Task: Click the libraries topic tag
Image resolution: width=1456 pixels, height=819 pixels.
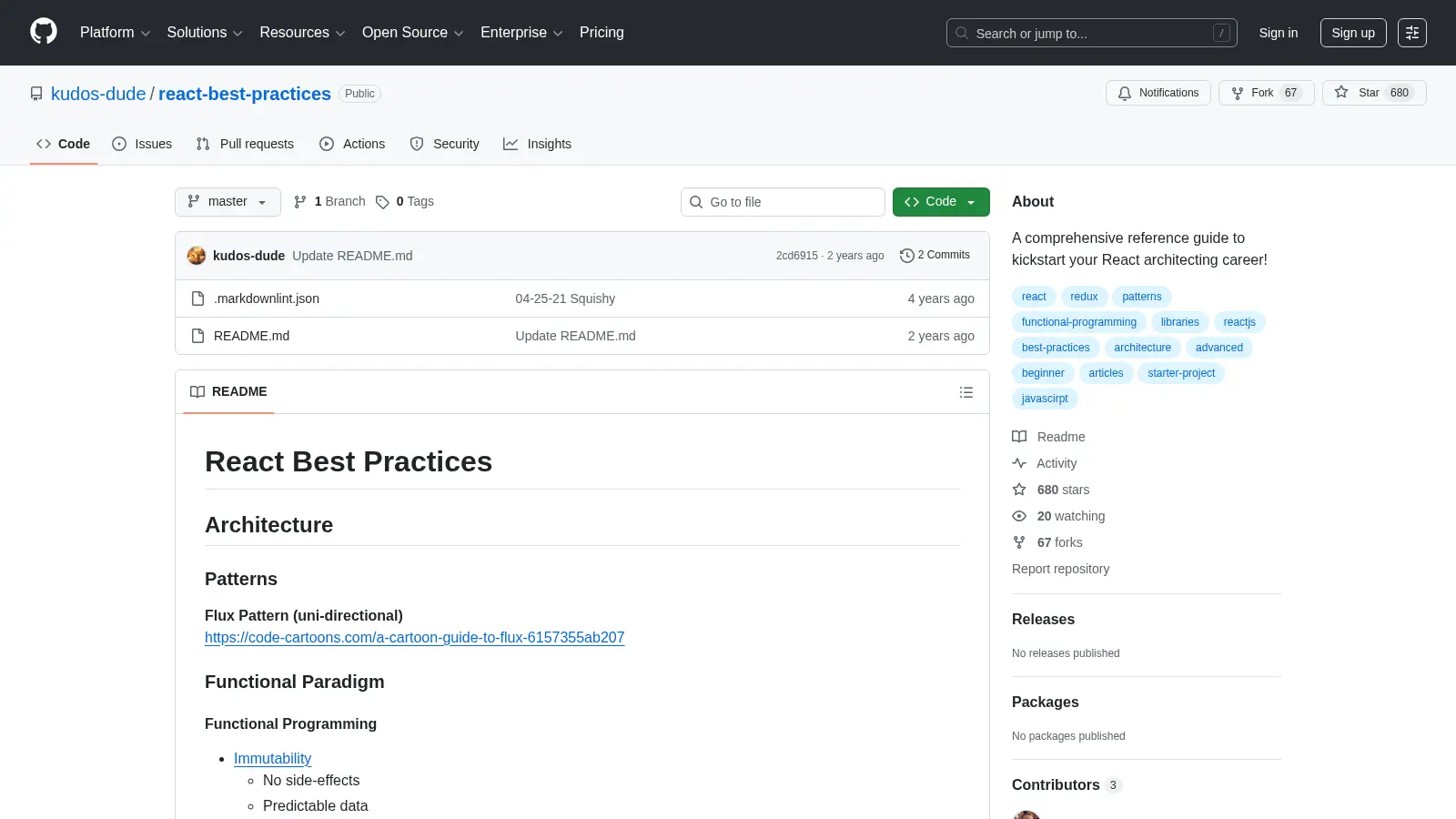Action: [x=1180, y=322]
